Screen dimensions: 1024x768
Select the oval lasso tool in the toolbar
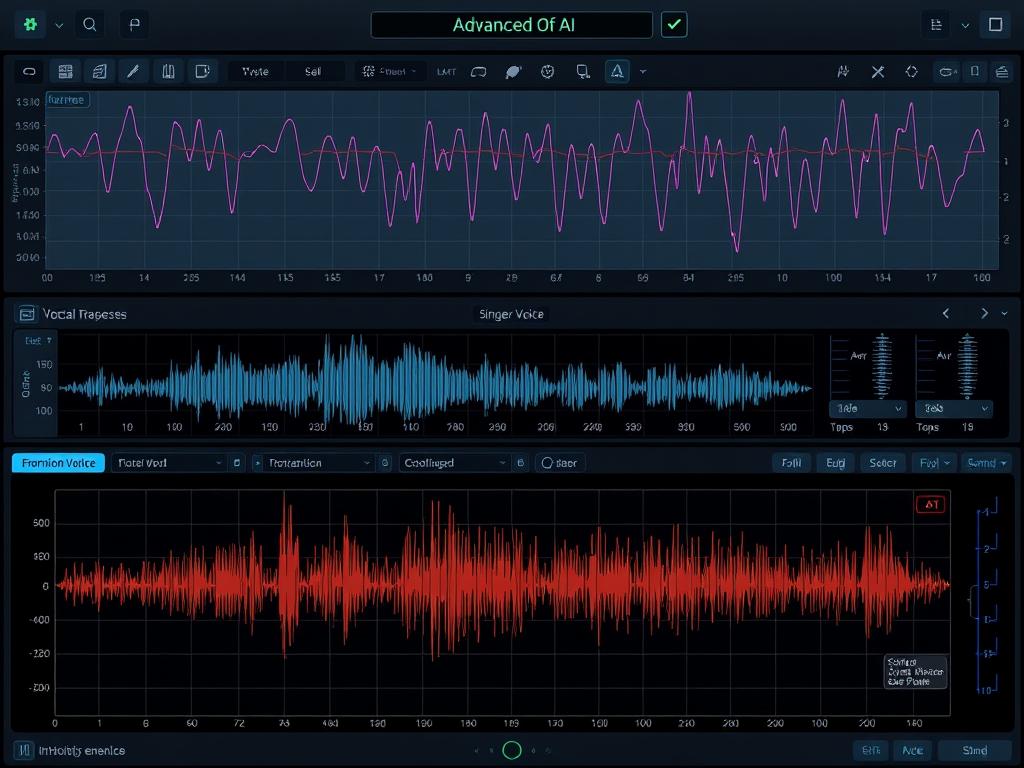[x=29, y=71]
